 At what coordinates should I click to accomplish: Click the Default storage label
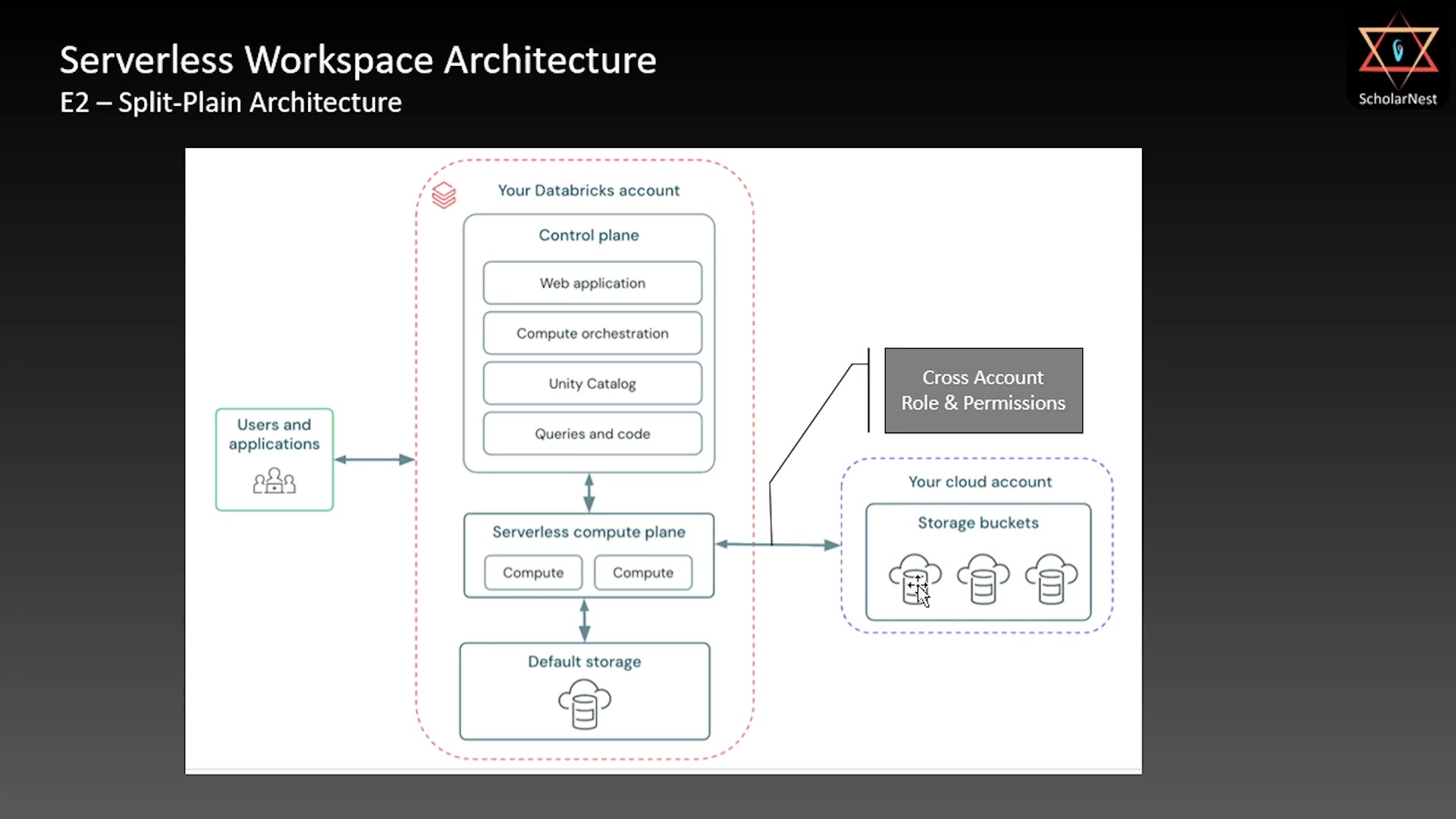[585, 661]
